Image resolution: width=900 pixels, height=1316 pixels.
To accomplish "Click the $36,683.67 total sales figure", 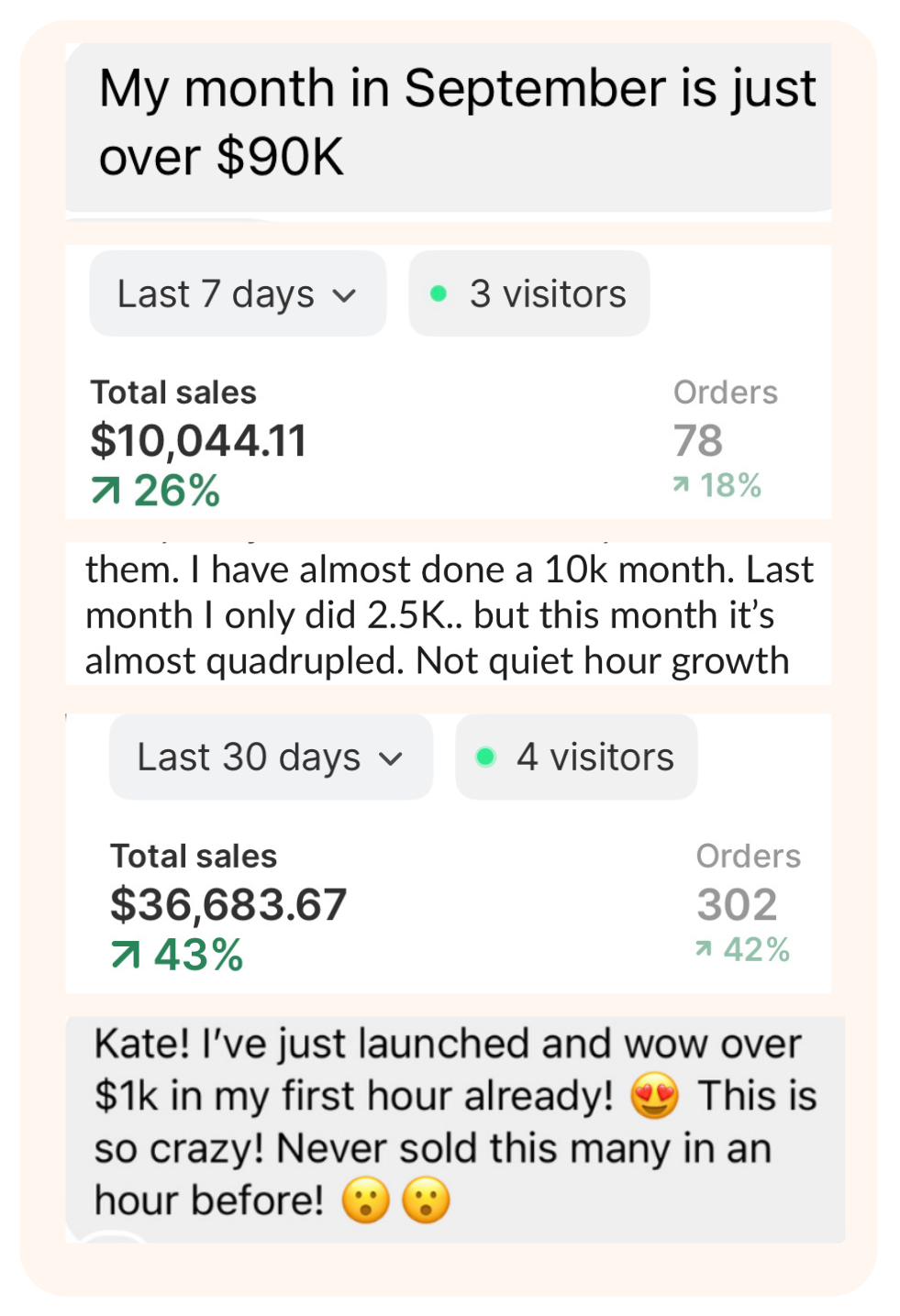I will click(x=228, y=905).
